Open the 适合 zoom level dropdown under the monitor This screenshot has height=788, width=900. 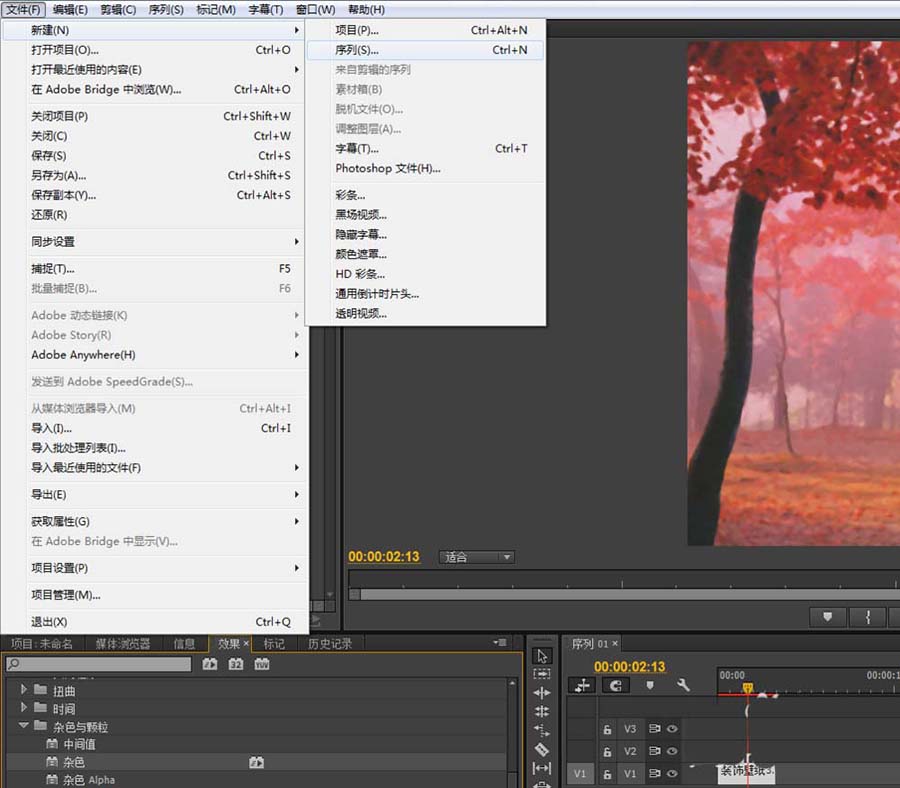pos(475,557)
